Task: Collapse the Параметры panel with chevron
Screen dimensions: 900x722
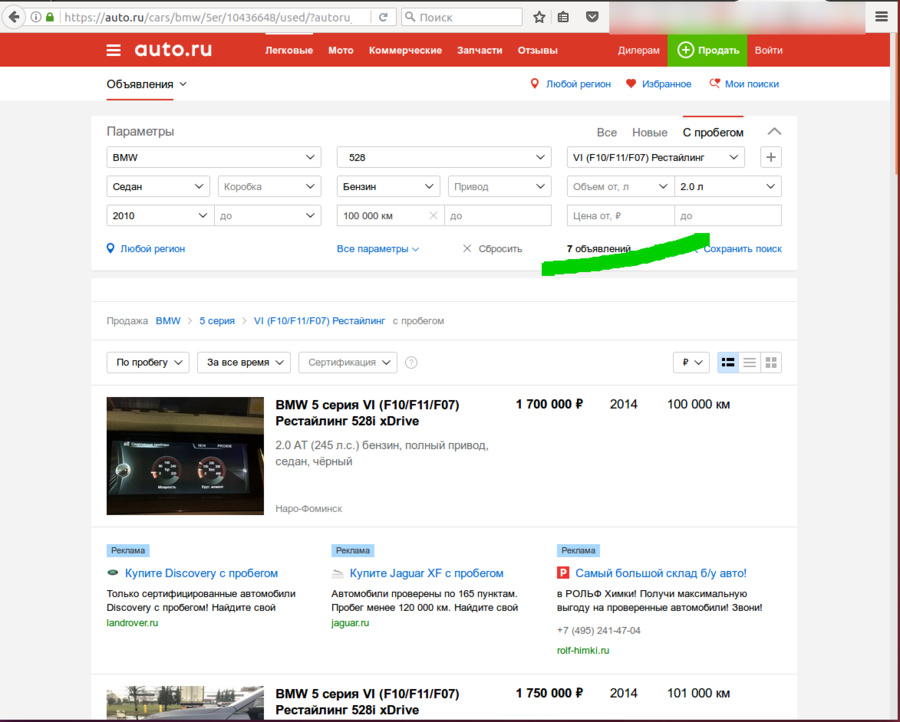Action: coord(774,131)
